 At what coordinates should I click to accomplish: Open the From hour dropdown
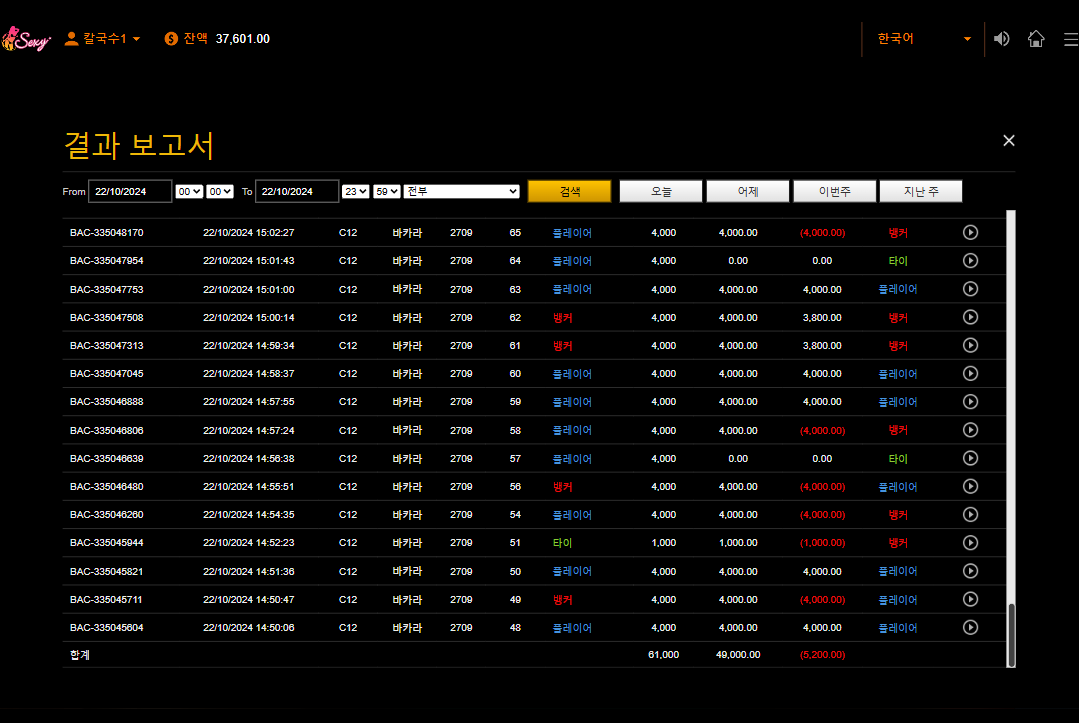(189, 191)
